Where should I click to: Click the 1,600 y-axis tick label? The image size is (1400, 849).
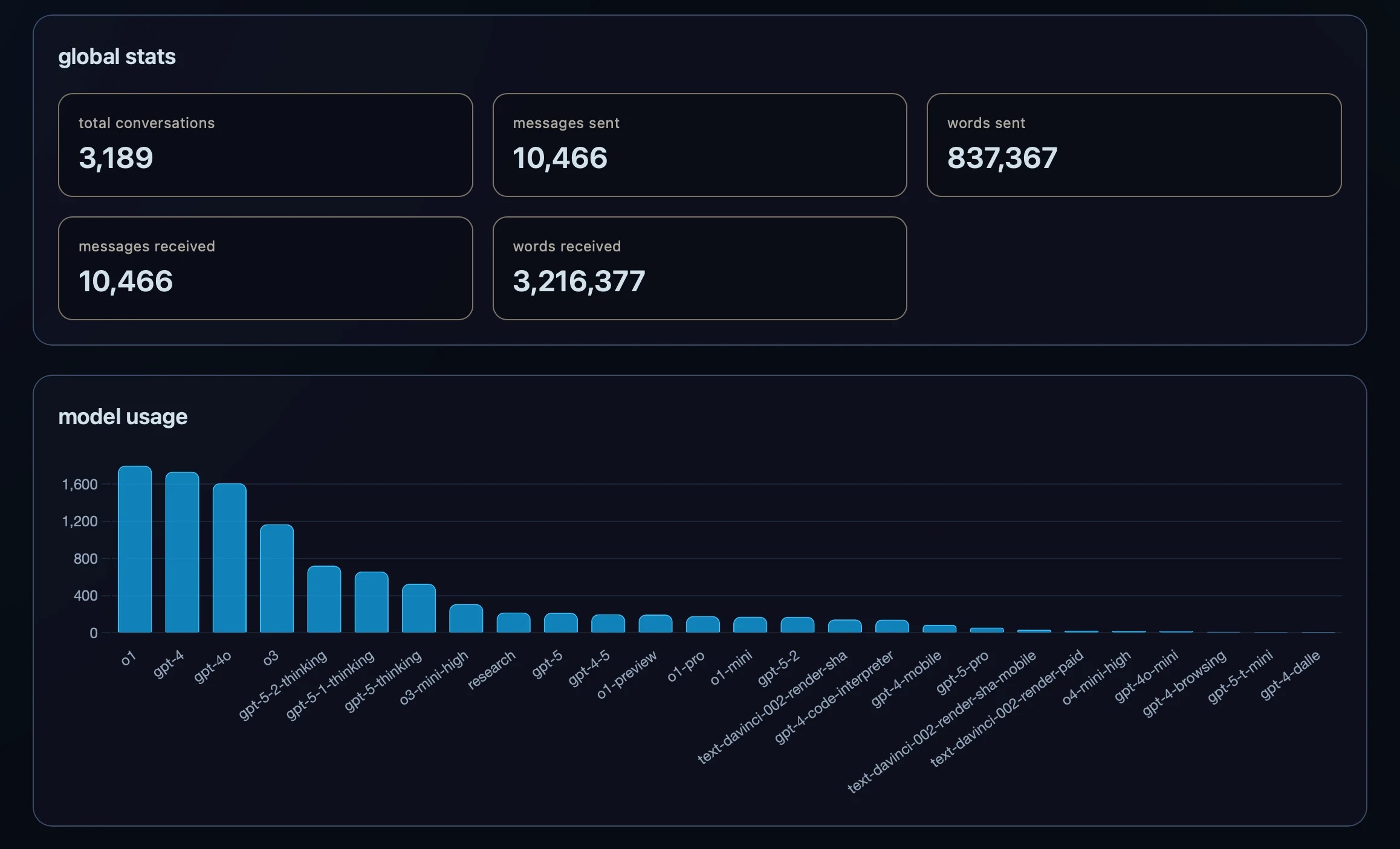click(x=80, y=484)
